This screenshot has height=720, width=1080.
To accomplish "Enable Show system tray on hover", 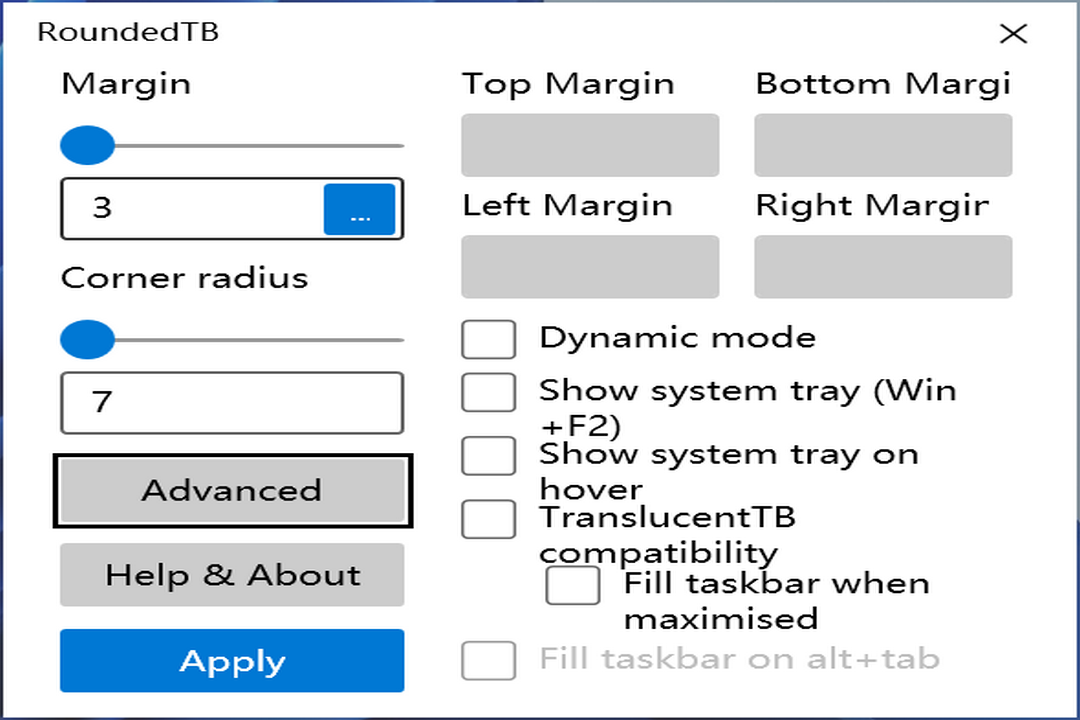I will [488, 455].
